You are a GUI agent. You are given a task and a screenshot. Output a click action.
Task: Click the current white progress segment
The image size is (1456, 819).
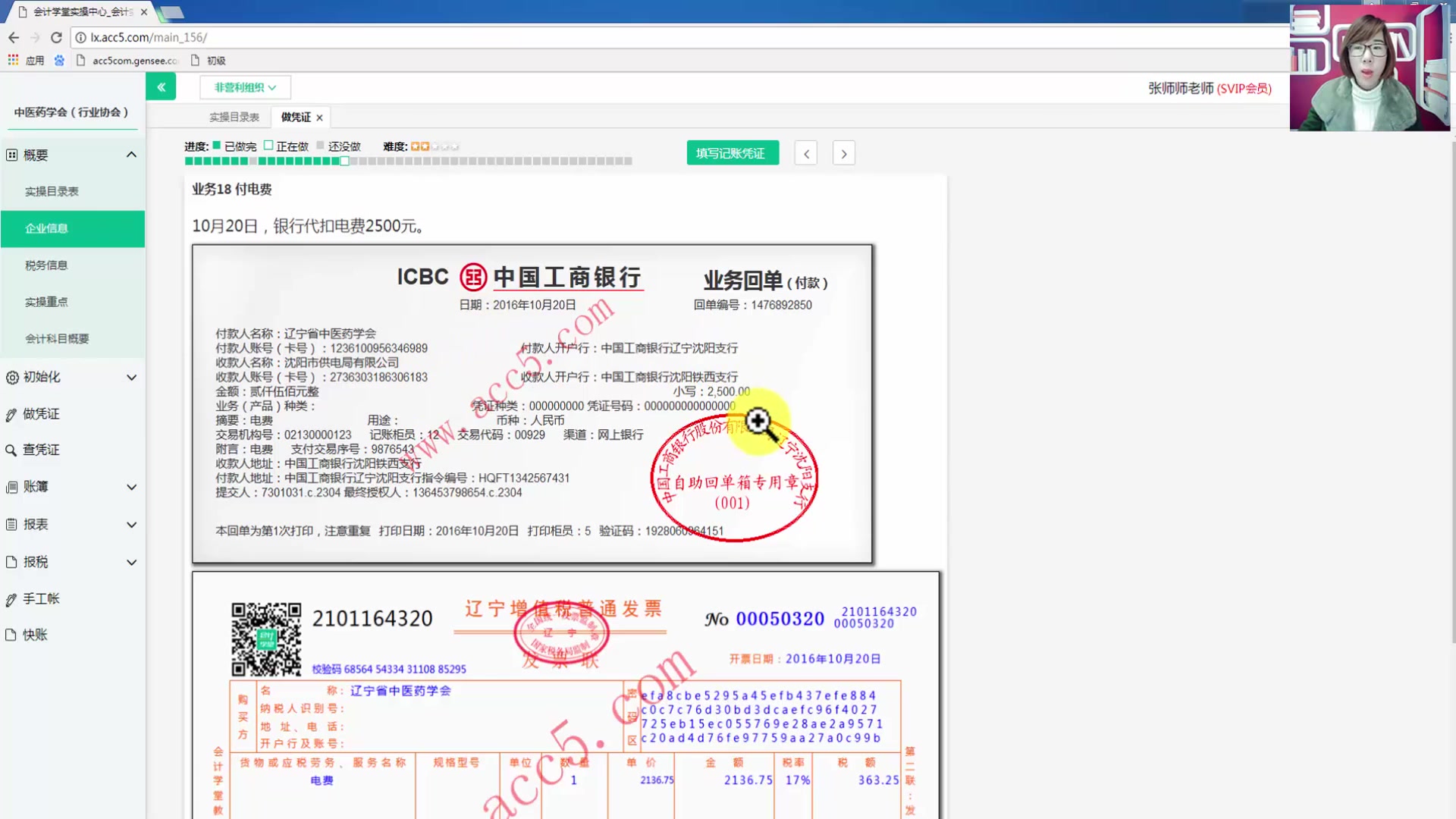[345, 161]
